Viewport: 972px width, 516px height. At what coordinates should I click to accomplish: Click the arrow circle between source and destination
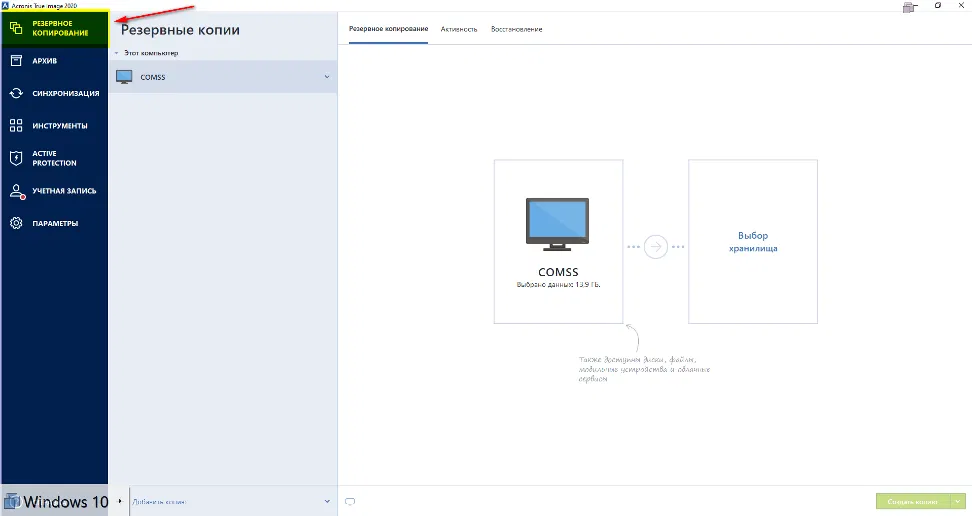coord(655,247)
